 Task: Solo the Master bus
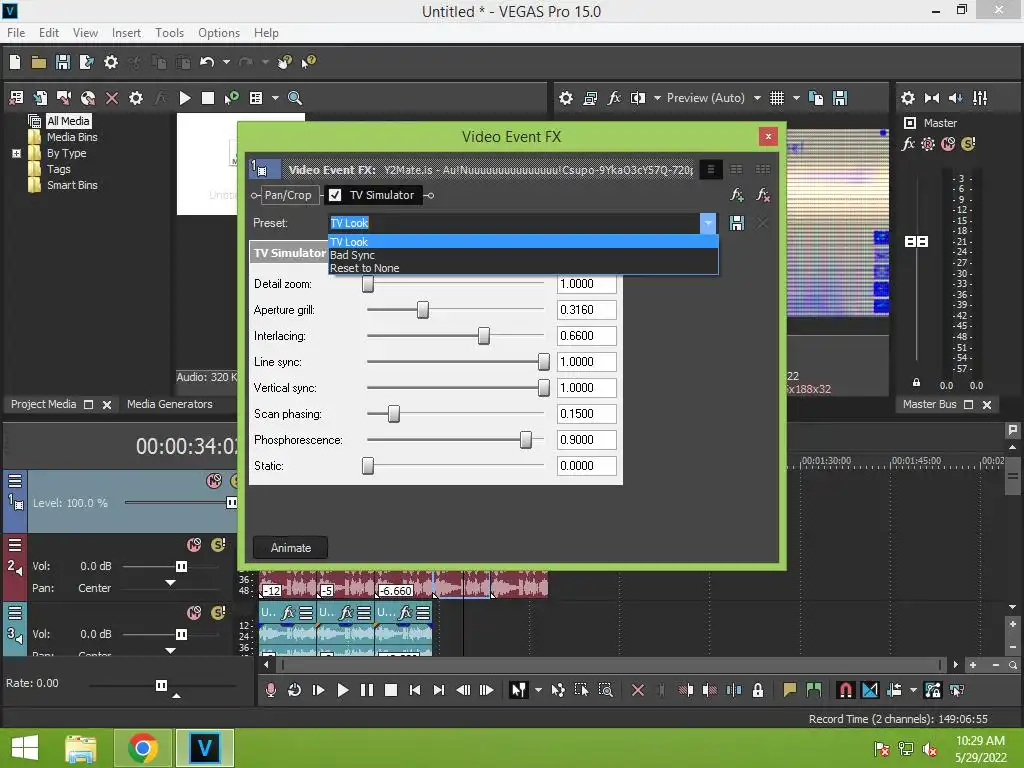968,144
